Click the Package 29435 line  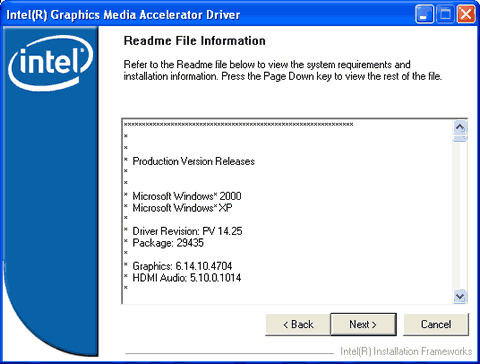(168, 243)
